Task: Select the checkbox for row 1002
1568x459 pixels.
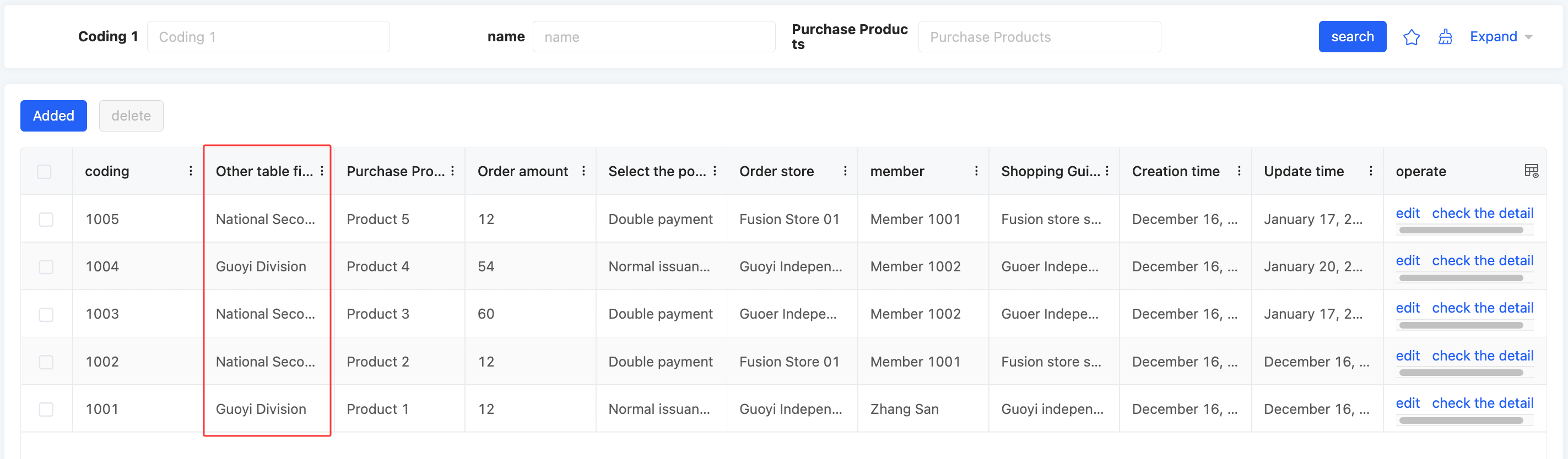Action: pyautogui.click(x=46, y=362)
